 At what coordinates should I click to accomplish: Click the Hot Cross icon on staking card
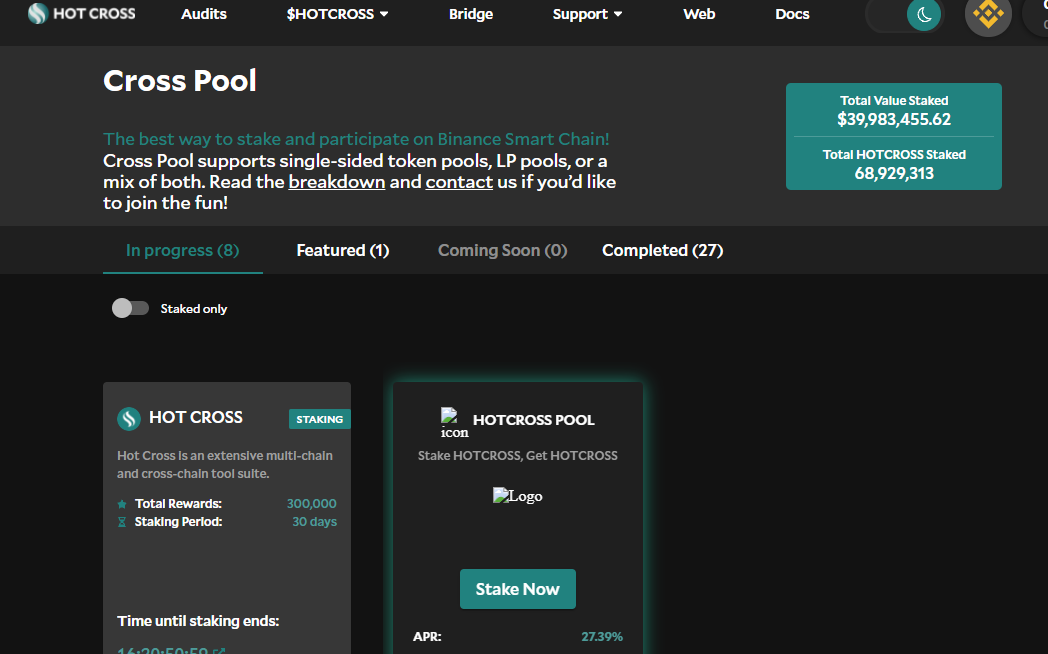point(129,417)
